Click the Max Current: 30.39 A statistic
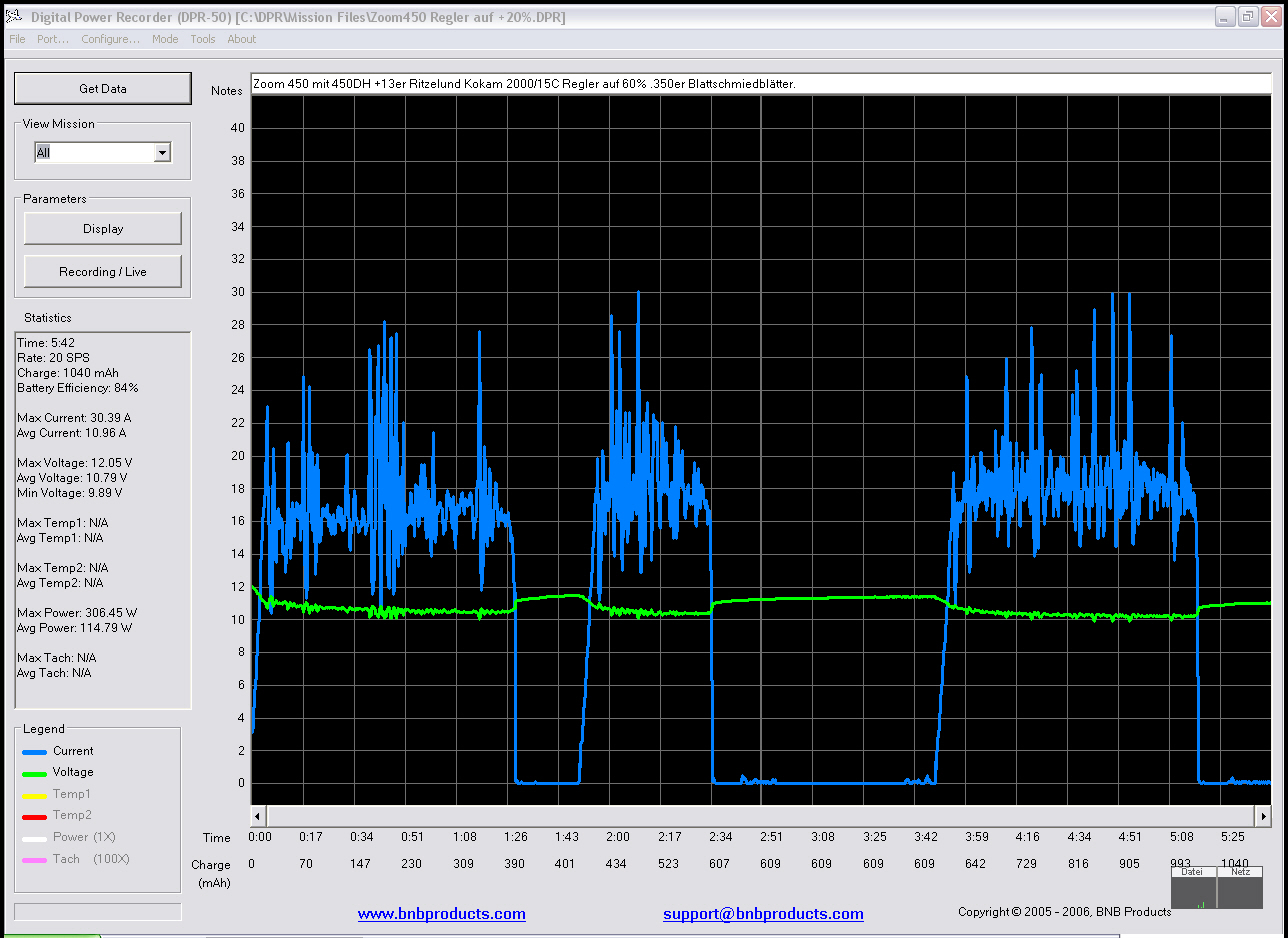 [x=74, y=418]
